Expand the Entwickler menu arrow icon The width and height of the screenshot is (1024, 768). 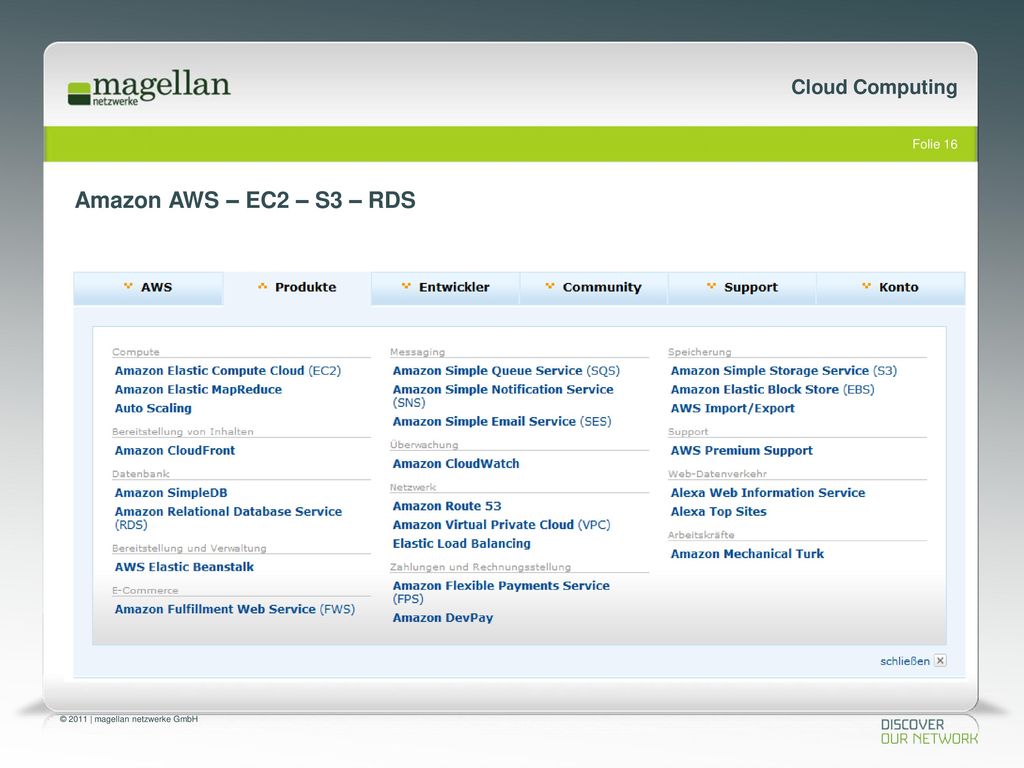tap(406, 286)
